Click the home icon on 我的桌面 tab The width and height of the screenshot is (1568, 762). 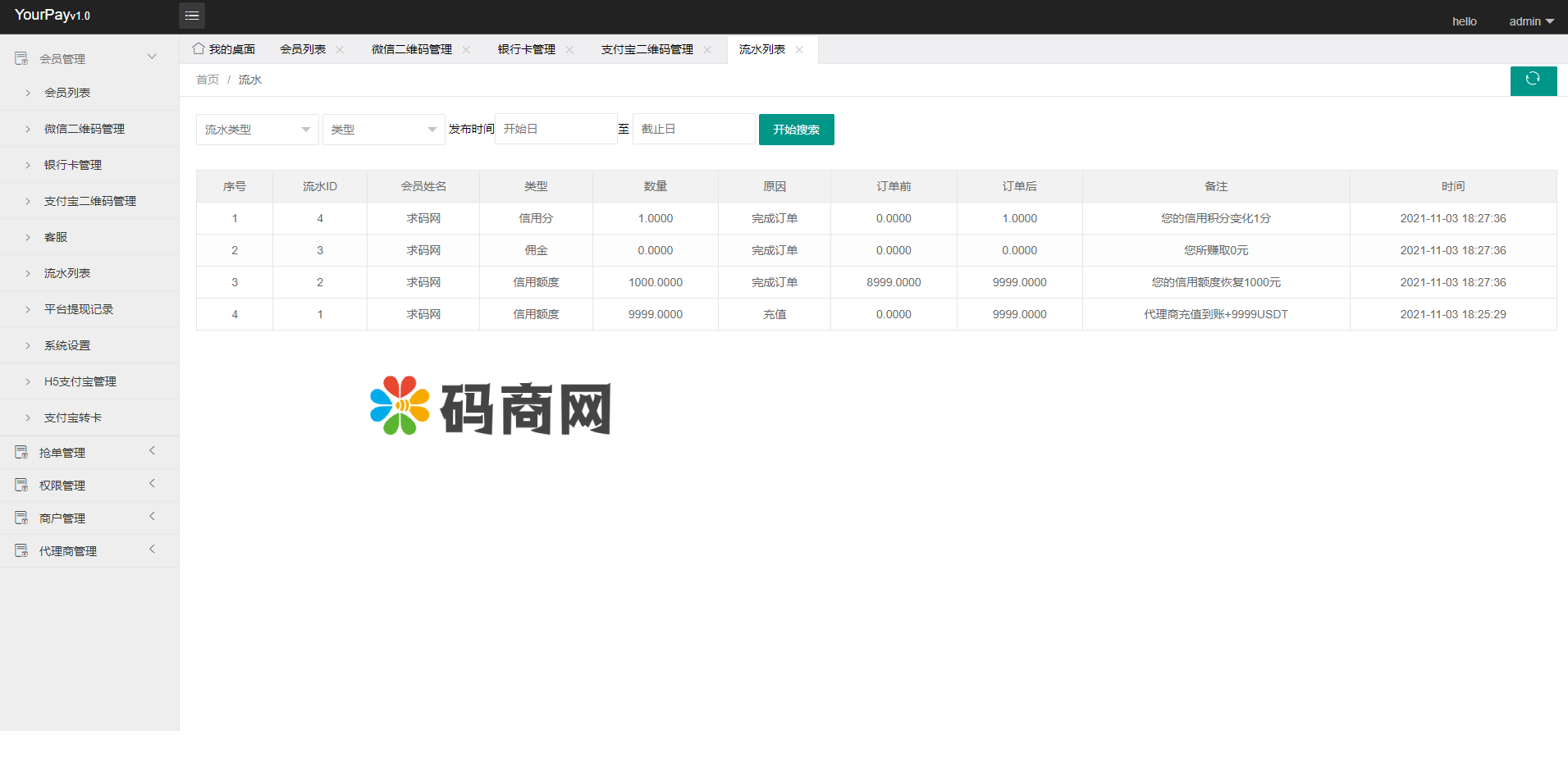pyautogui.click(x=199, y=49)
